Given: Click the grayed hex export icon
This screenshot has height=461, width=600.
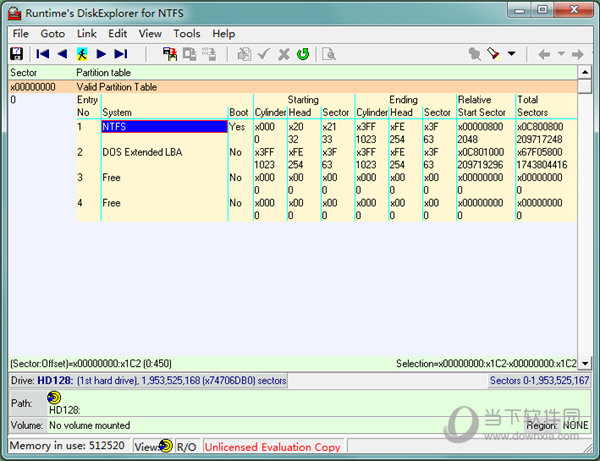Looking at the screenshot, I should (x=209, y=54).
